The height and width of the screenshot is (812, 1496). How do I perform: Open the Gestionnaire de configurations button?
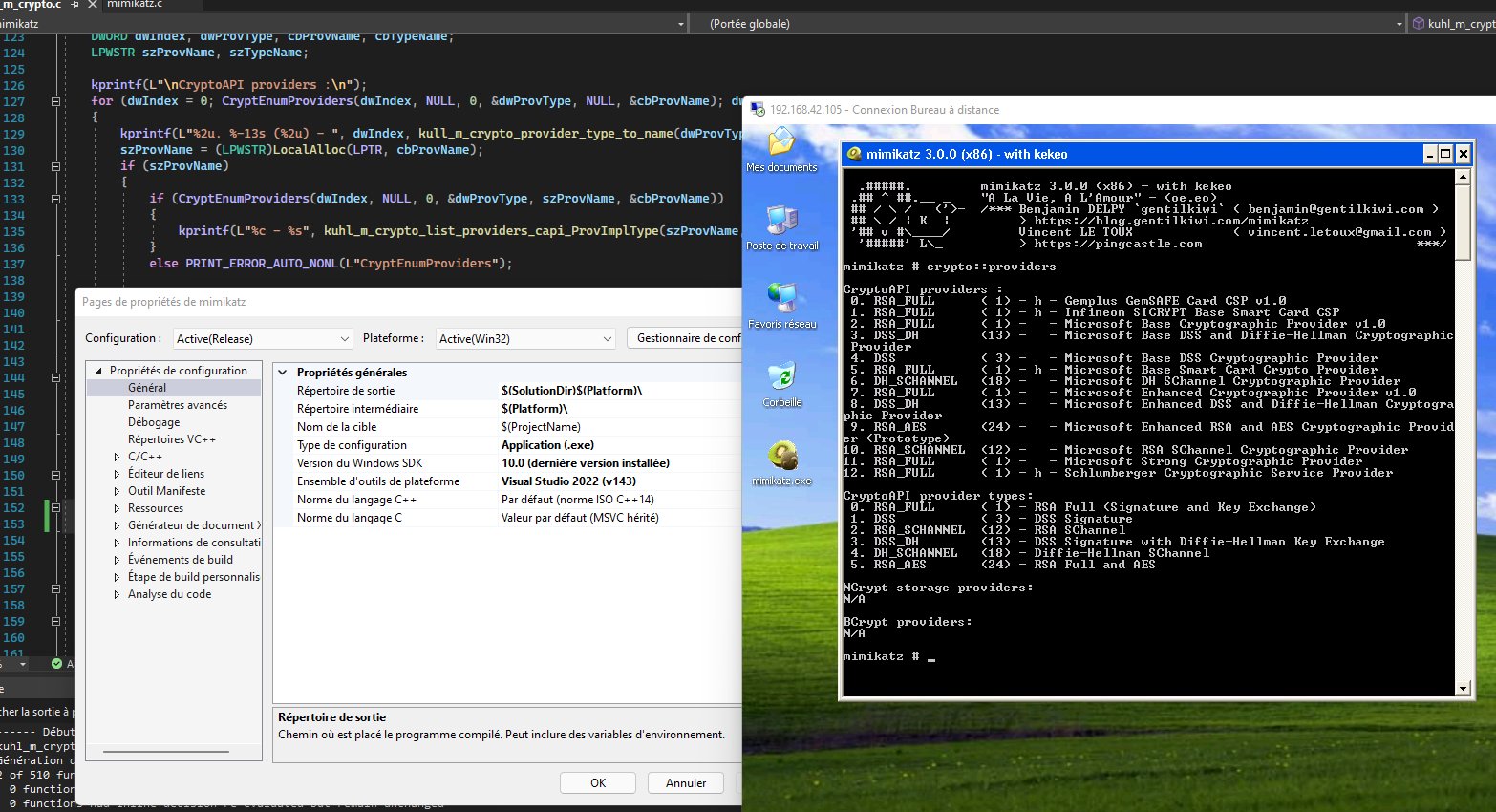pyautogui.click(x=684, y=338)
